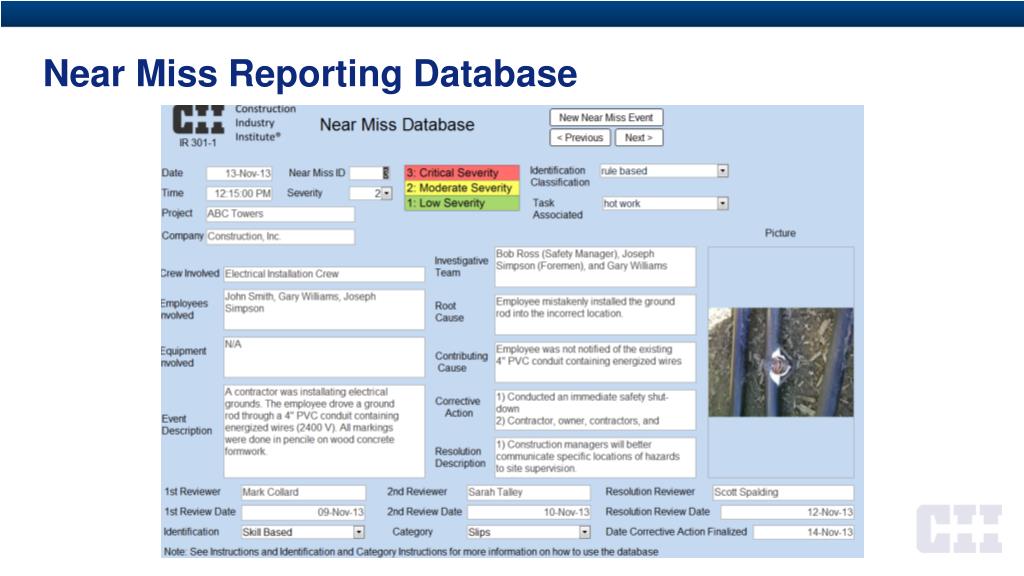Click the 2nd Review Date field

(528, 512)
